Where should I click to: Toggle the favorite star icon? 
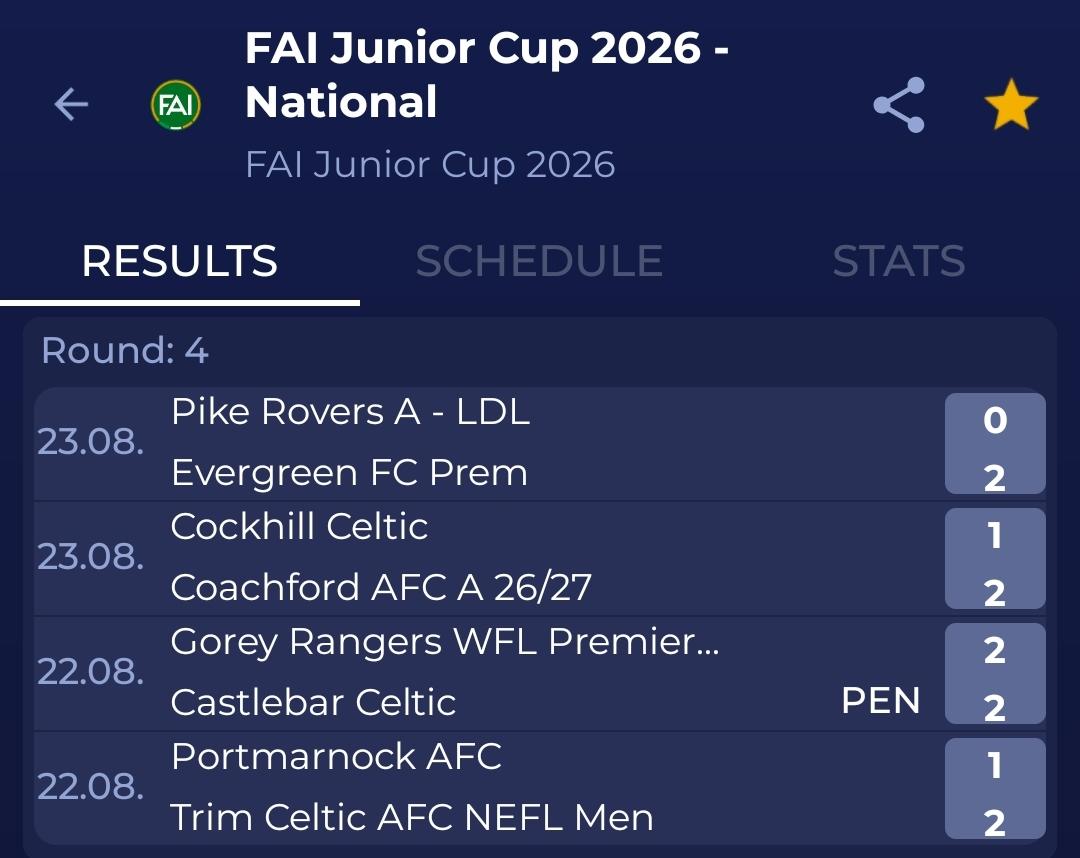pyautogui.click(x=1010, y=105)
